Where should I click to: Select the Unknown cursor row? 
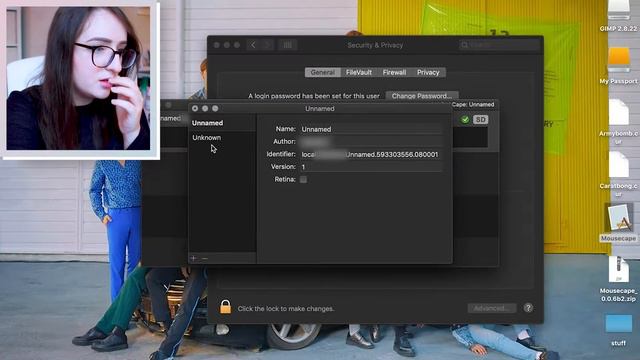[222, 138]
